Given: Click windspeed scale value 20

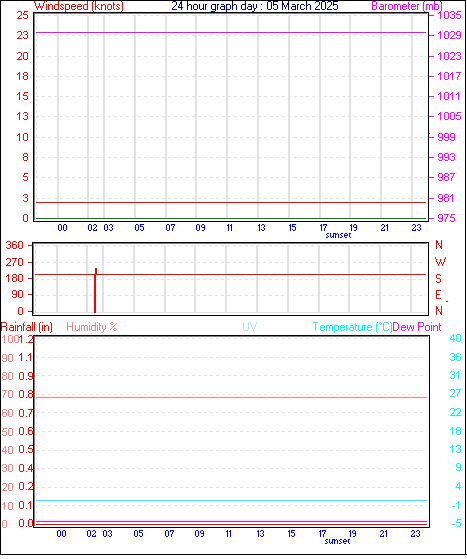Looking at the screenshot, I should click(x=22, y=56).
